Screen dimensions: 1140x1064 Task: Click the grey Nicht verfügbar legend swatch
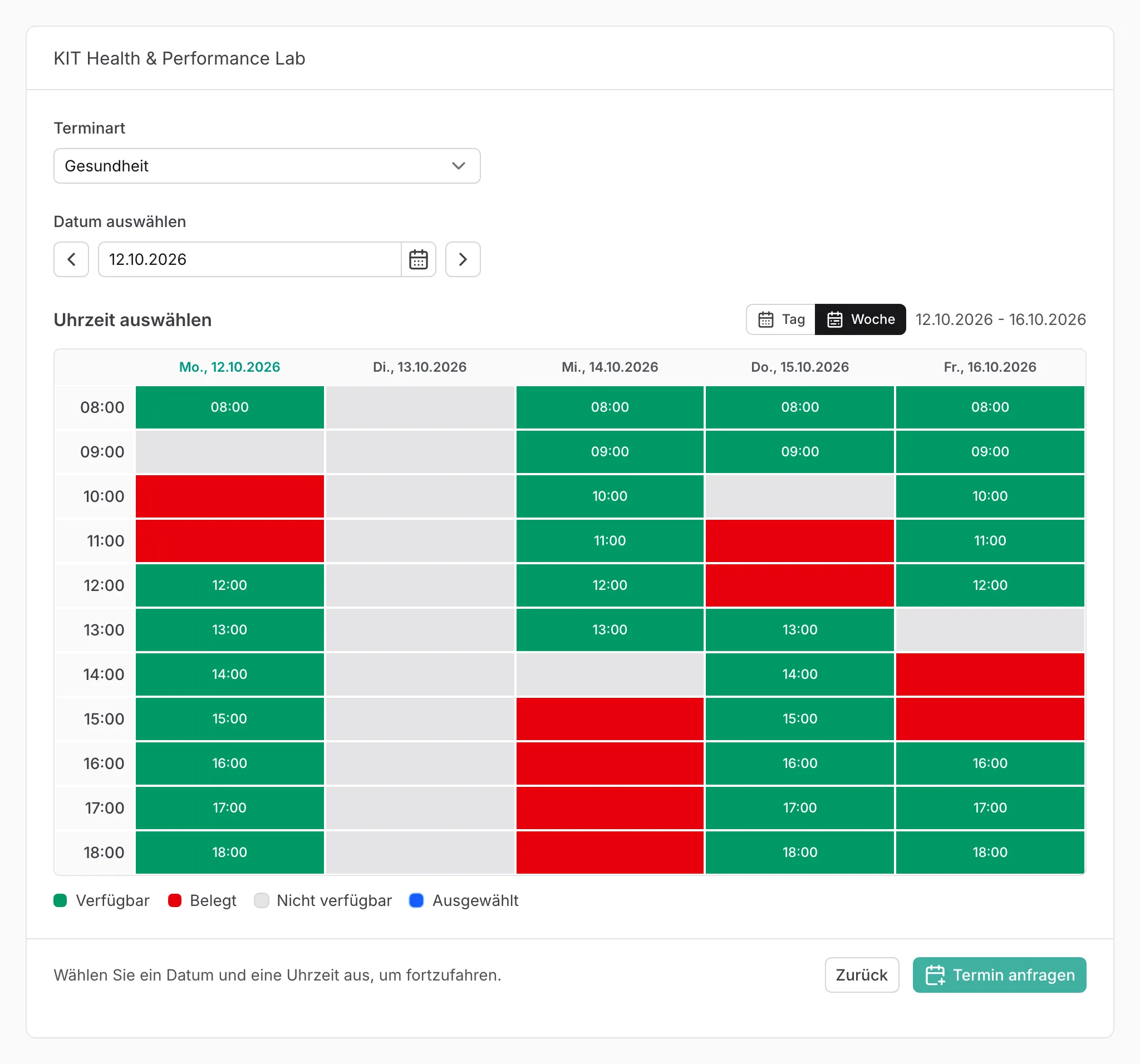262,900
